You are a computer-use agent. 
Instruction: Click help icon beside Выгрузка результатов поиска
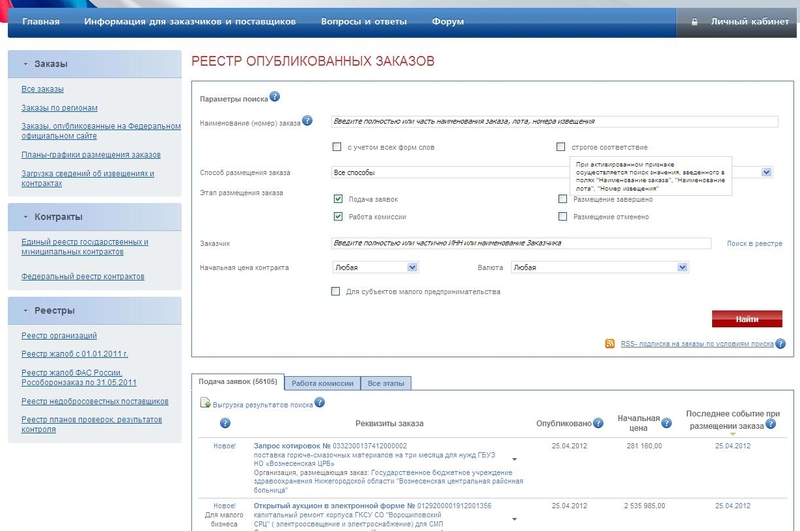coord(319,402)
